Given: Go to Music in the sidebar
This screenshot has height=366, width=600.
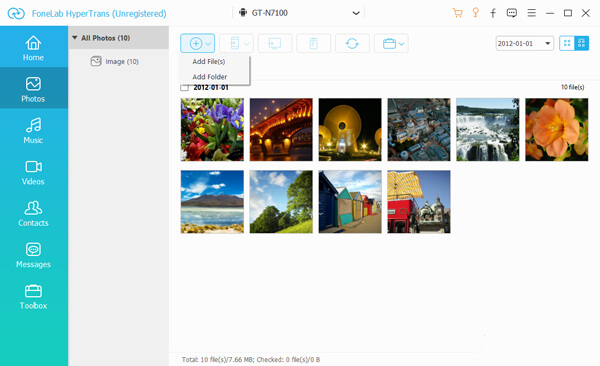Looking at the screenshot, I should (33, 131).
